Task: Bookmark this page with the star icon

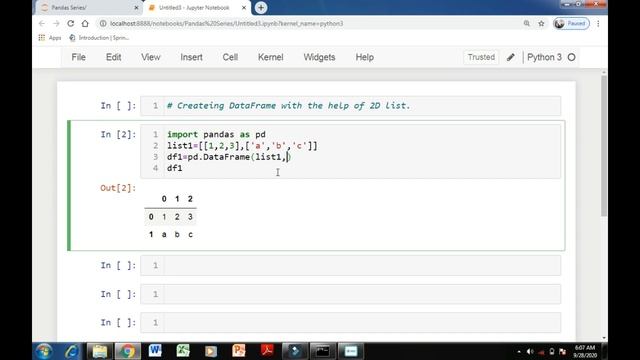Action: coord(541,24)
